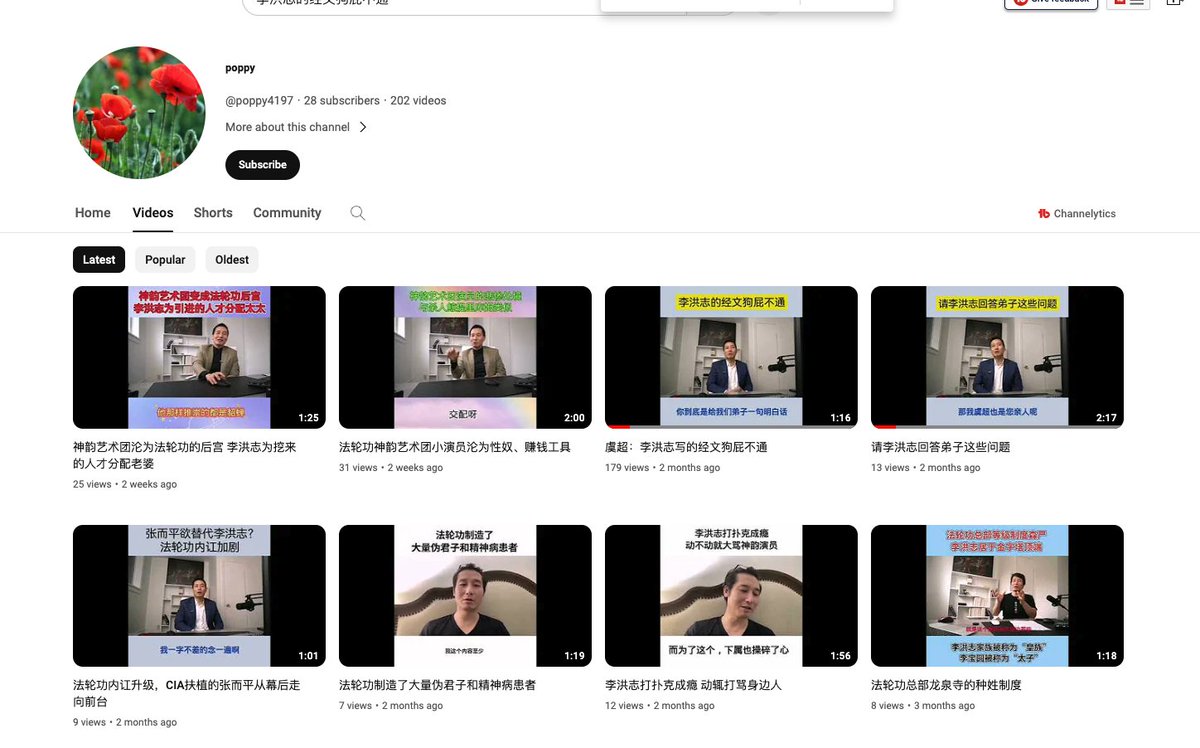Open video title 神韵艺术团沦为法轮功的后宫
This screenshot has height=748, width=1200.
[185, 456]
